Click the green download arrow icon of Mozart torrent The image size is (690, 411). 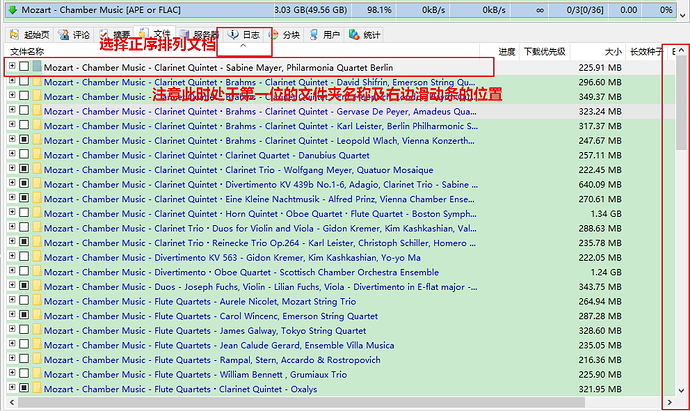click(x=12, y=10)
